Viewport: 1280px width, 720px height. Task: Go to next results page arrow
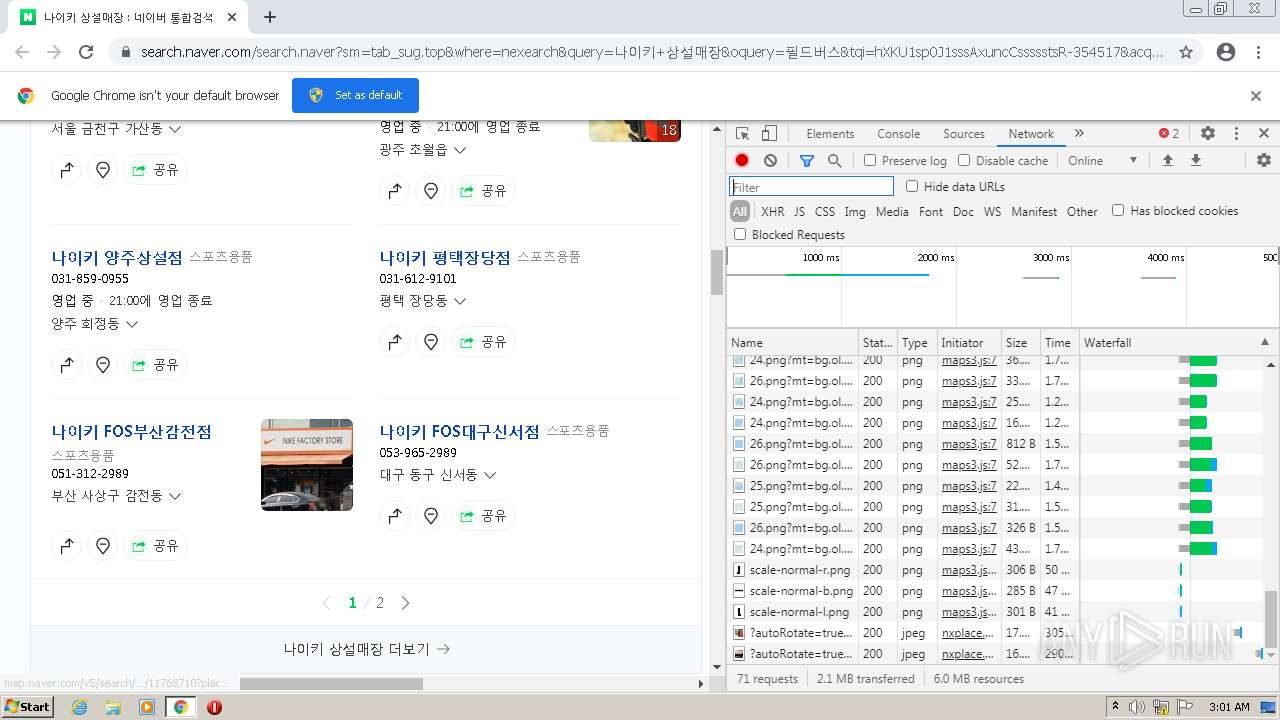[405, 603]
